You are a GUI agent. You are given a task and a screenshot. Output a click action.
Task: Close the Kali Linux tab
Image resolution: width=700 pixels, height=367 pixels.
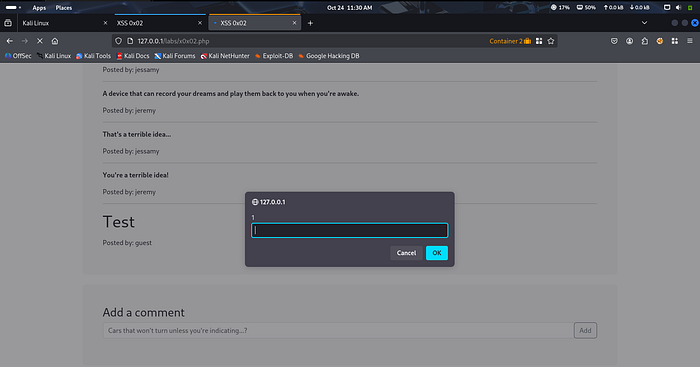point(105,23)
